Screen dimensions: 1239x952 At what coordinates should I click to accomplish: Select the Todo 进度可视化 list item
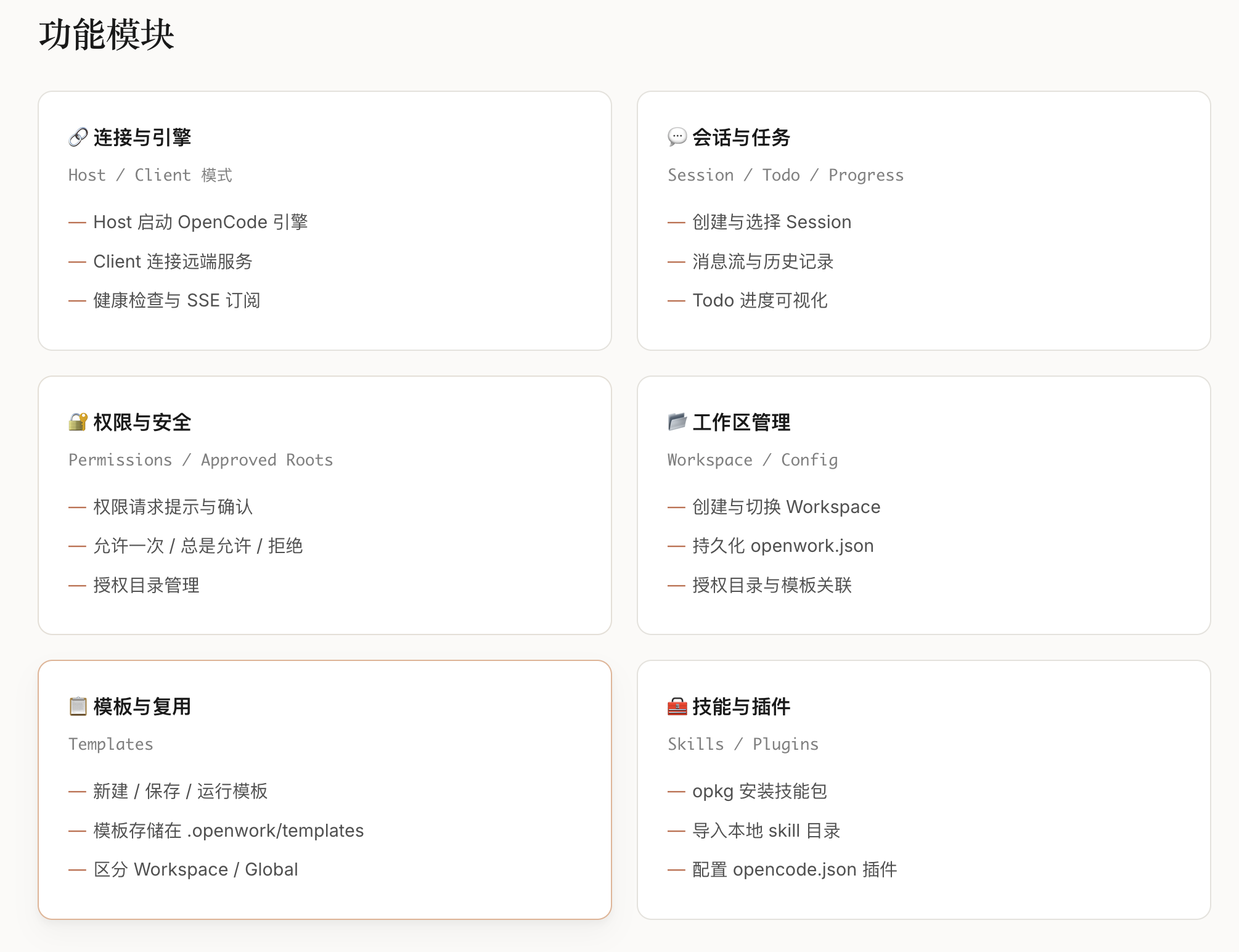(759, 300)
